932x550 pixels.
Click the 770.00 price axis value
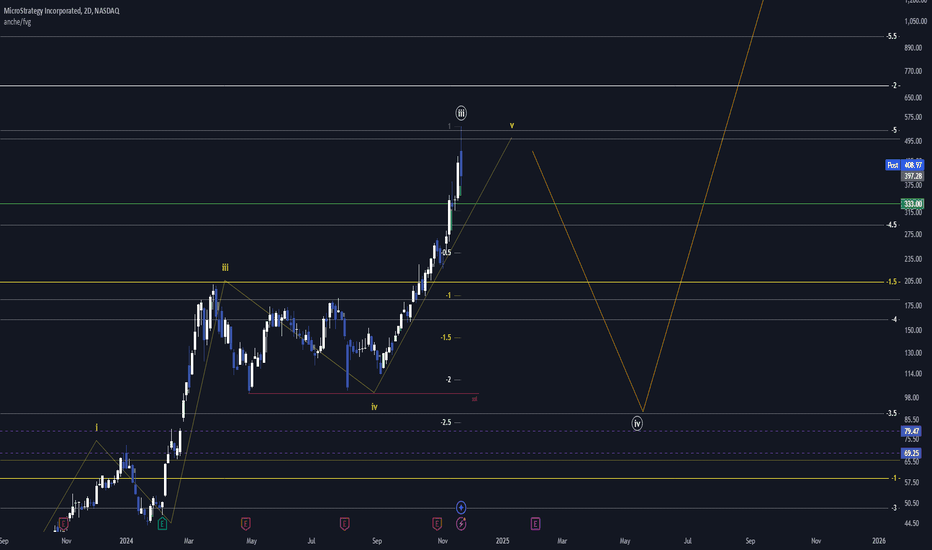point(913,71)
